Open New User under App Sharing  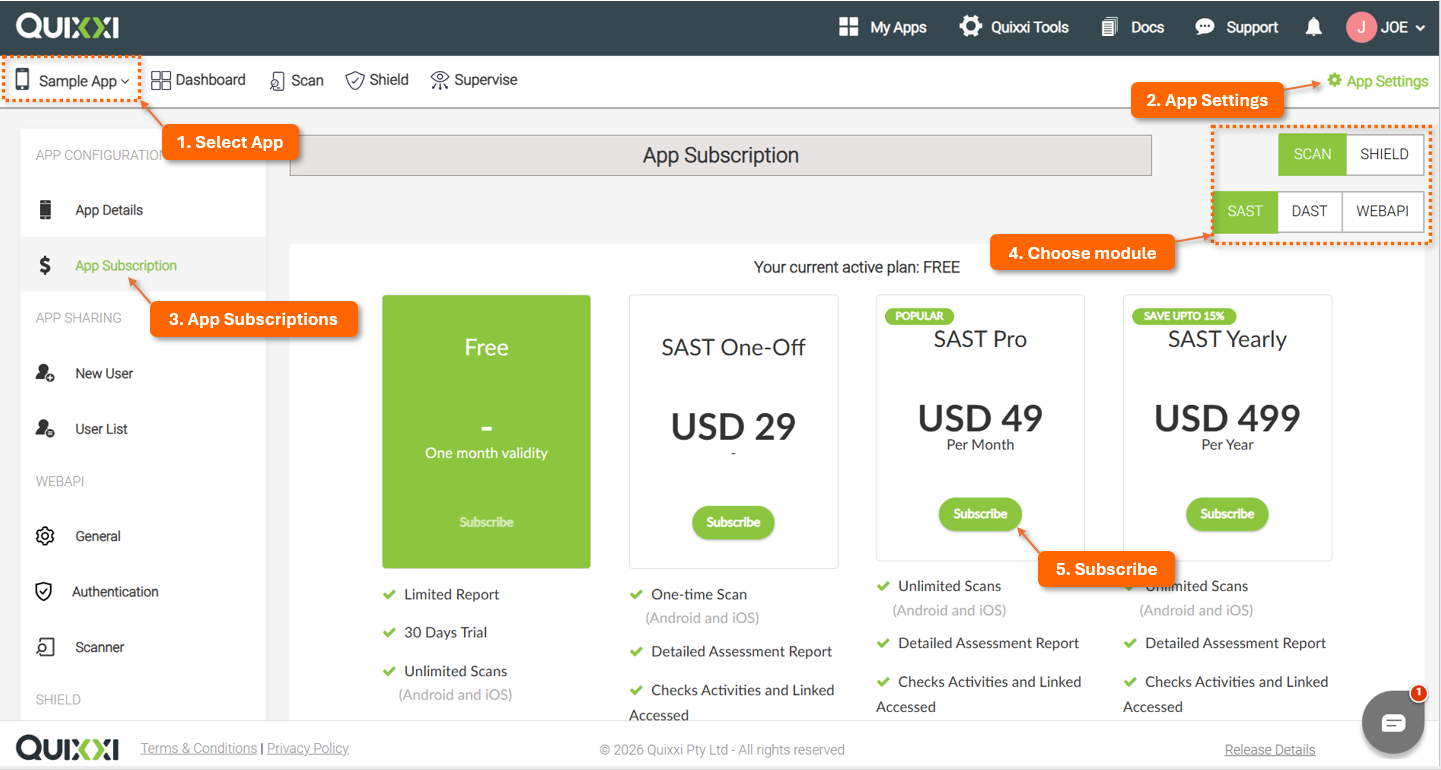point(143,373)
